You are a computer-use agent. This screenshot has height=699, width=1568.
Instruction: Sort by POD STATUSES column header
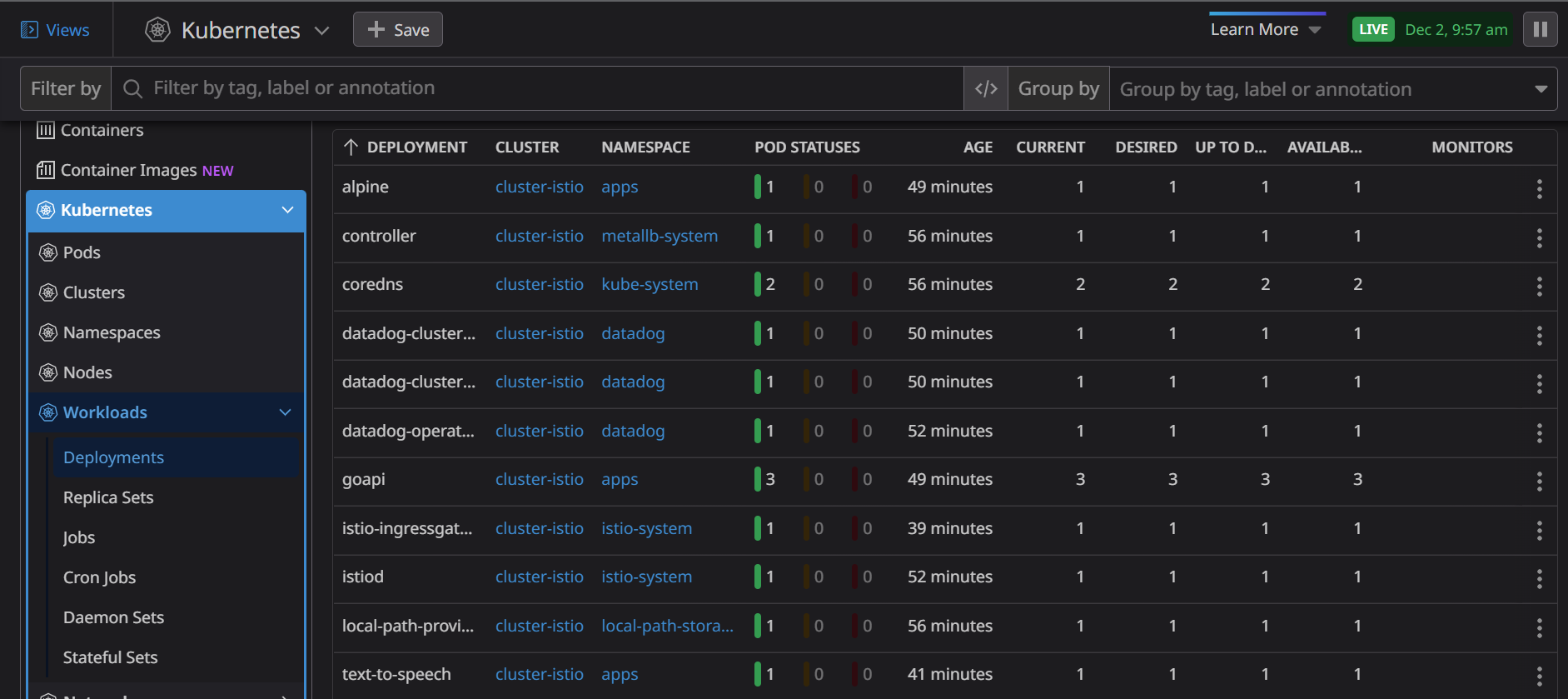(807, 147)
